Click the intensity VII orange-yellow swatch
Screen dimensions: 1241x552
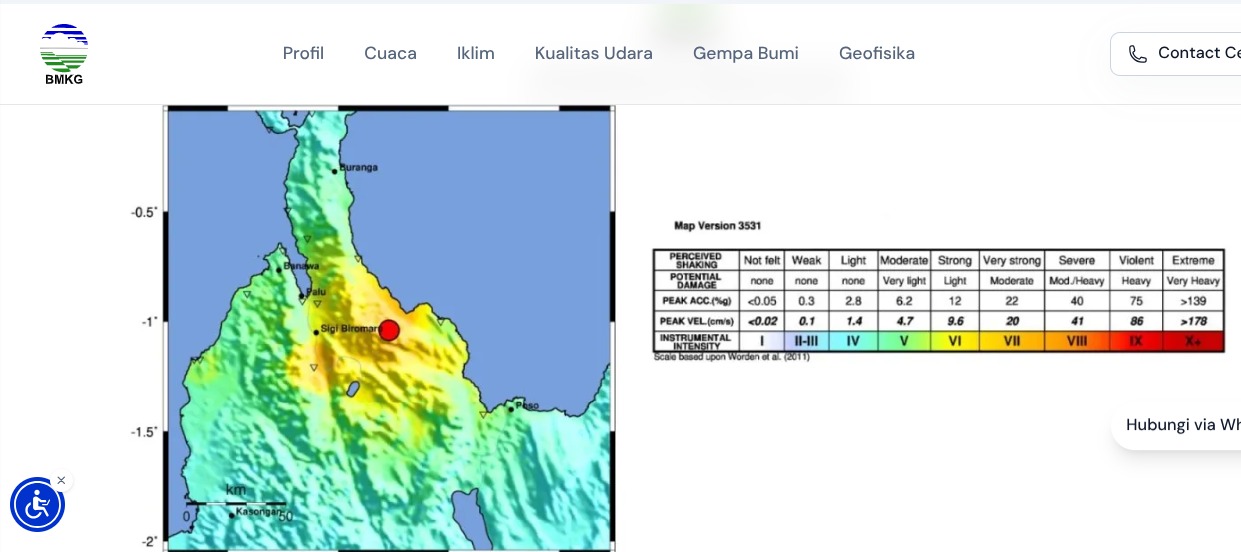[1012, 341]
